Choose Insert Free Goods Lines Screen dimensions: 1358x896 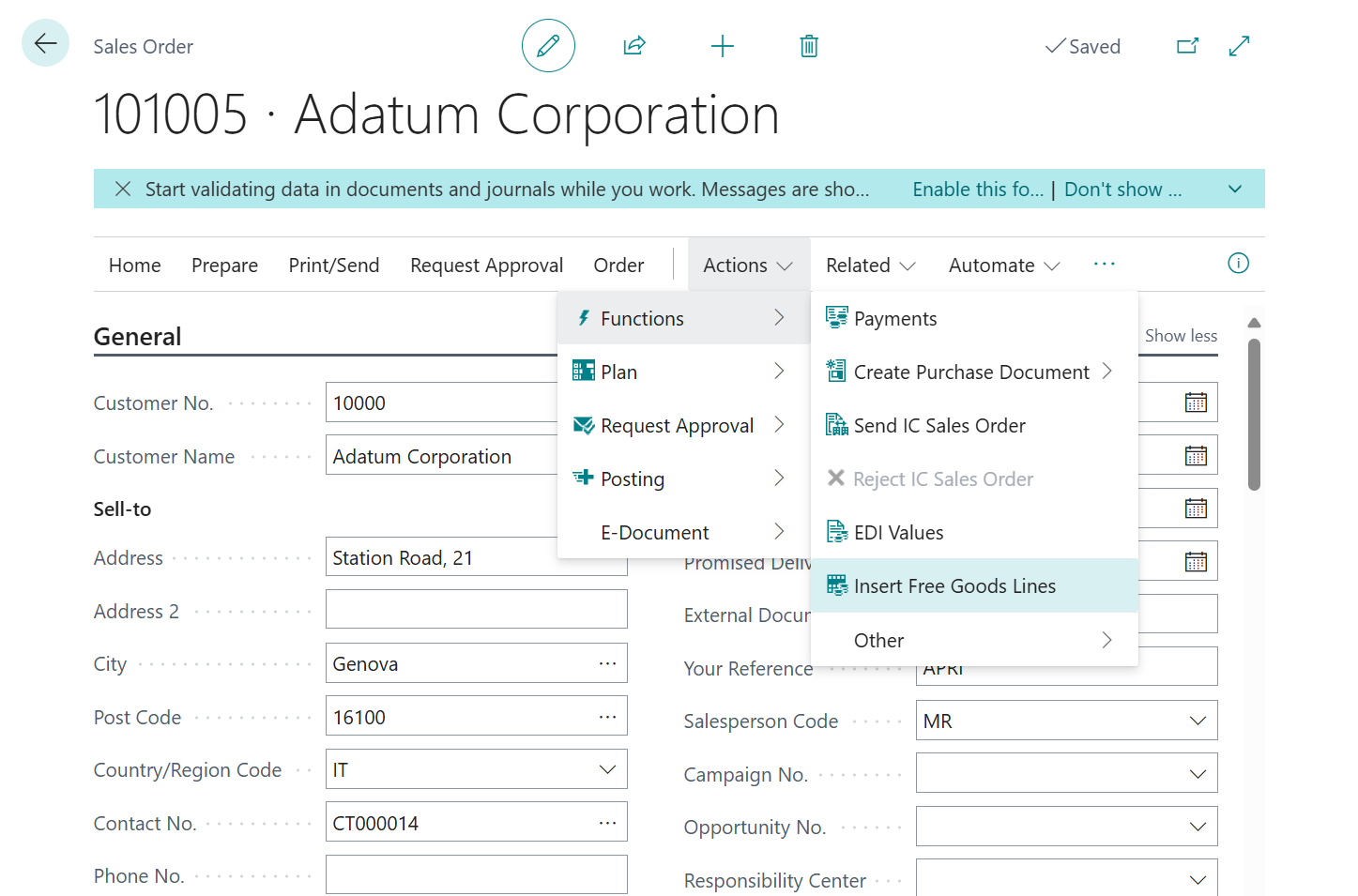click(x=974, y=585)
